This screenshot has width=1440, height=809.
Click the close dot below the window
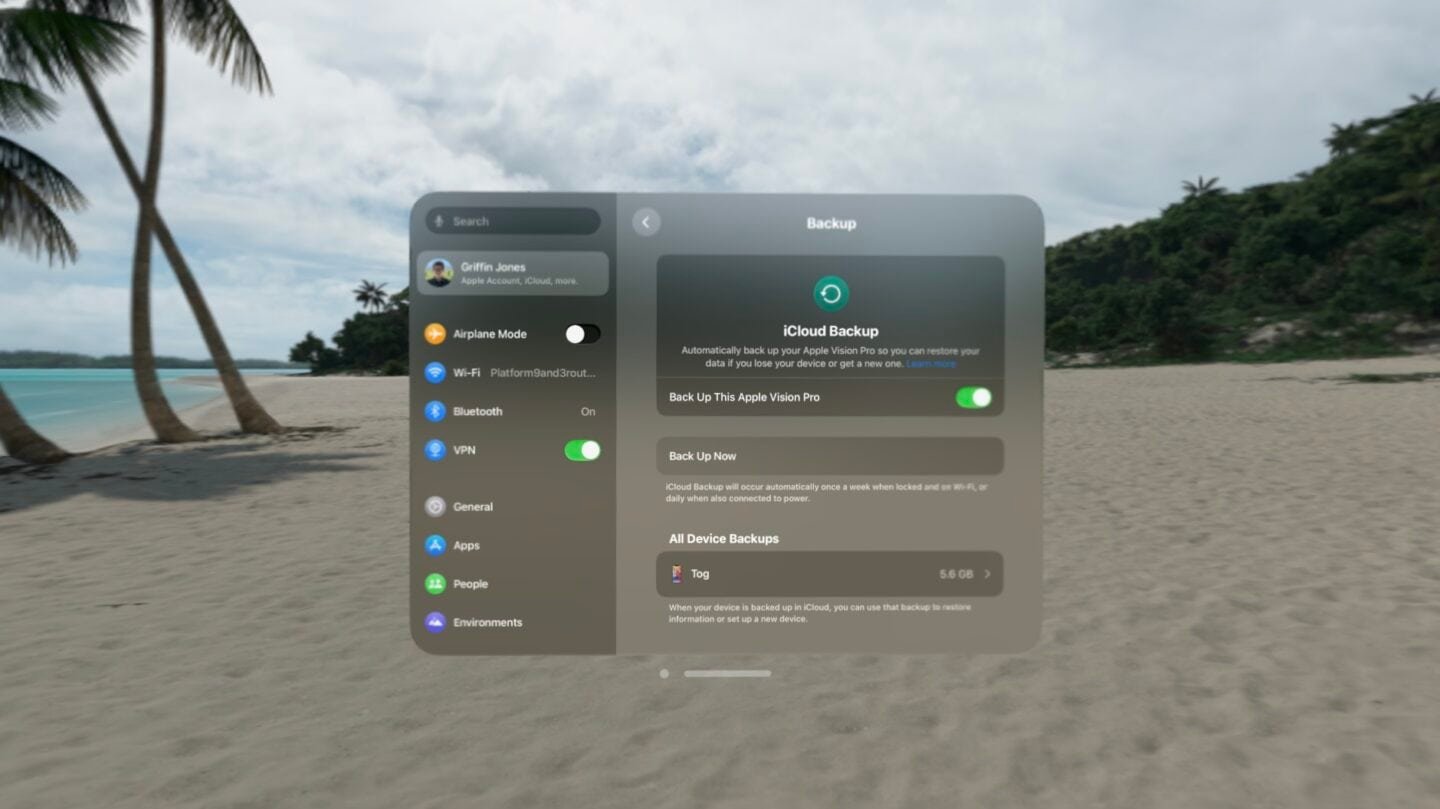click(664, 674)
